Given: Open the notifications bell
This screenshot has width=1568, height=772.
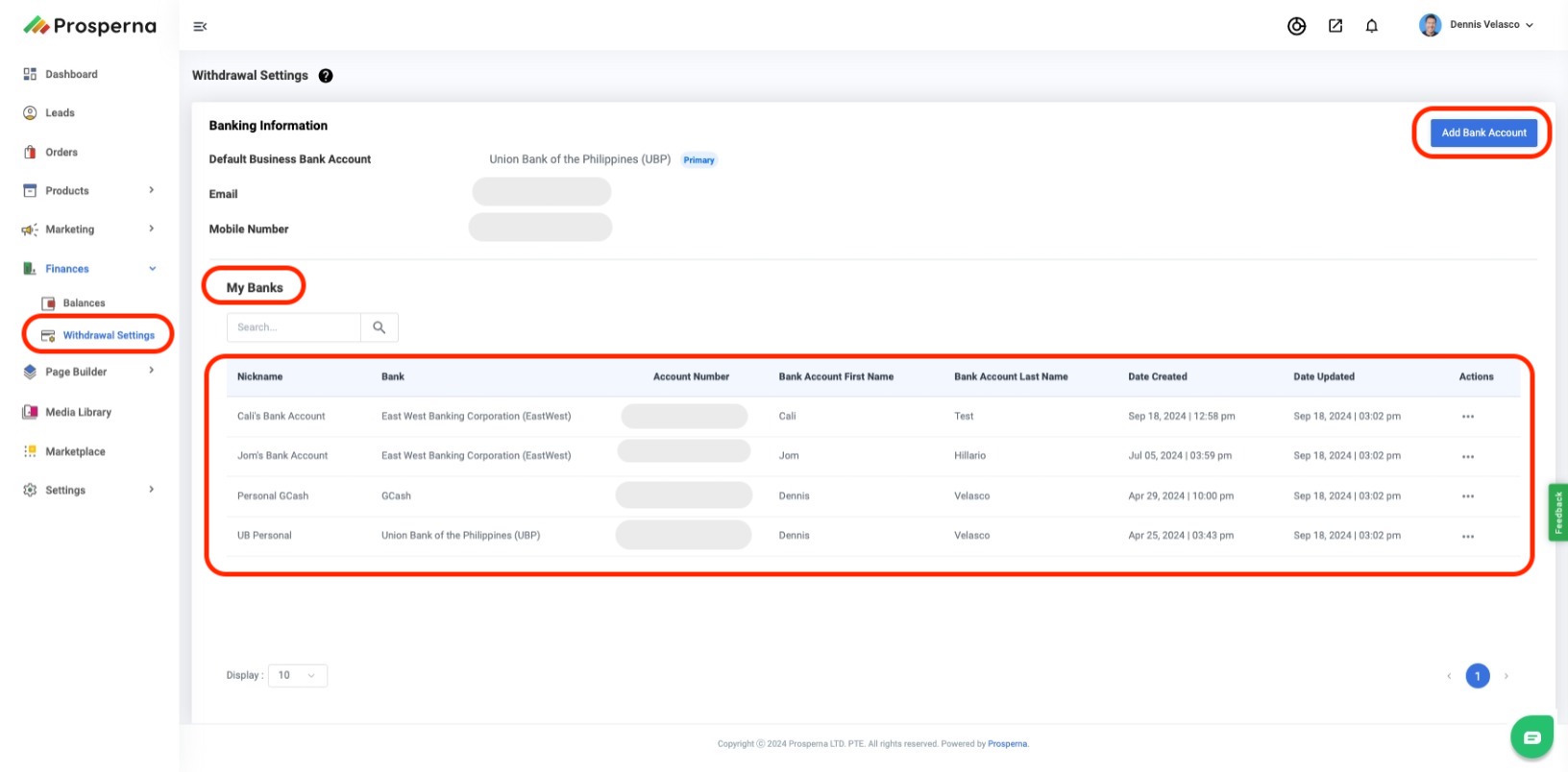Looking at the screenshot, I should [1371, 26].
